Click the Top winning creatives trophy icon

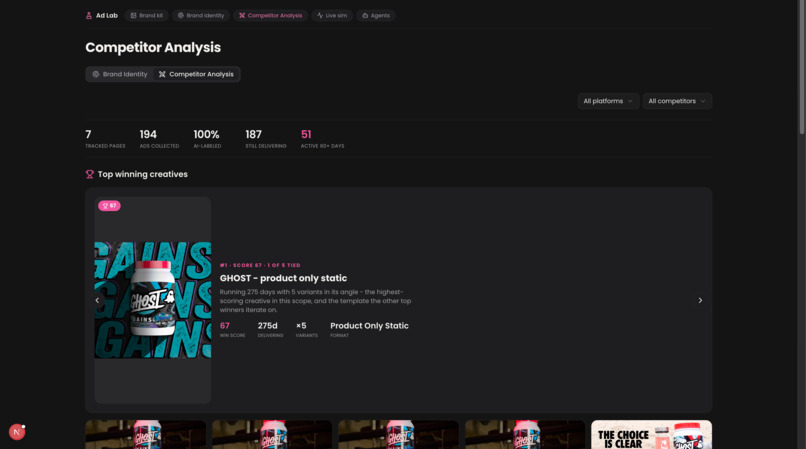tap(89, 174)
